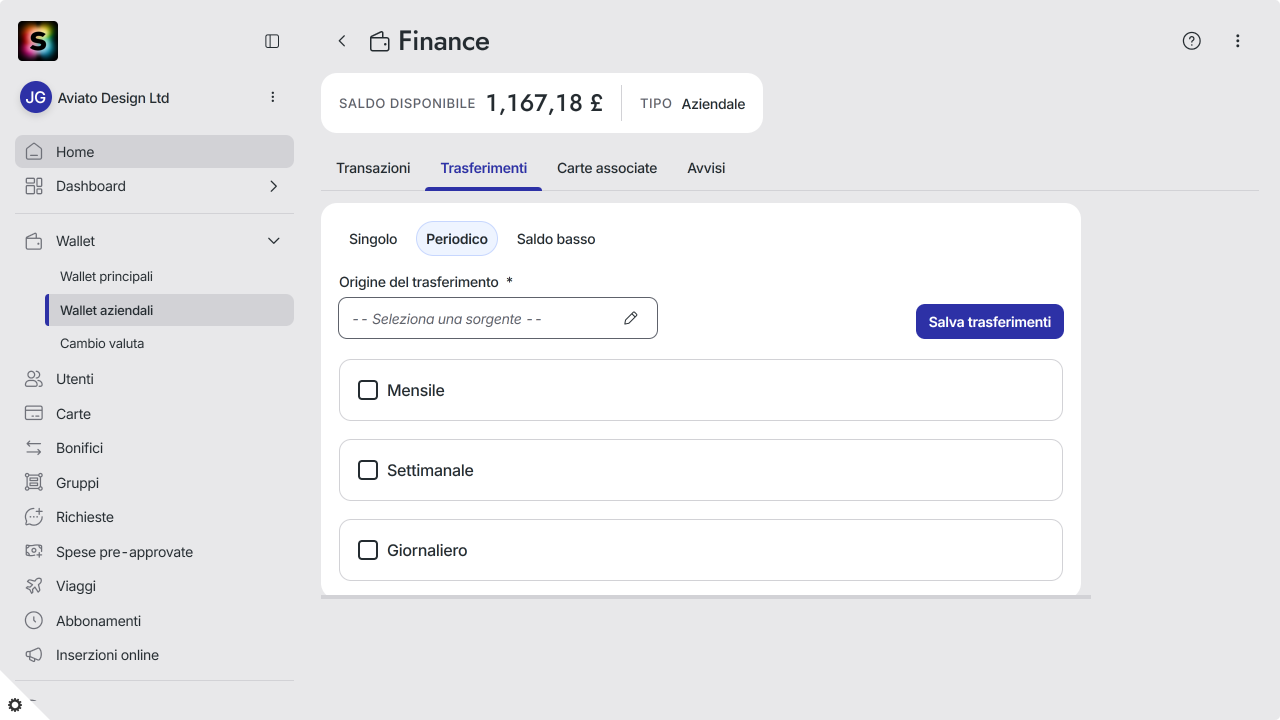Expand the Dashboard submenu chevron
The height and width of the screenshot is (720, 1280).
click(274, 186)
